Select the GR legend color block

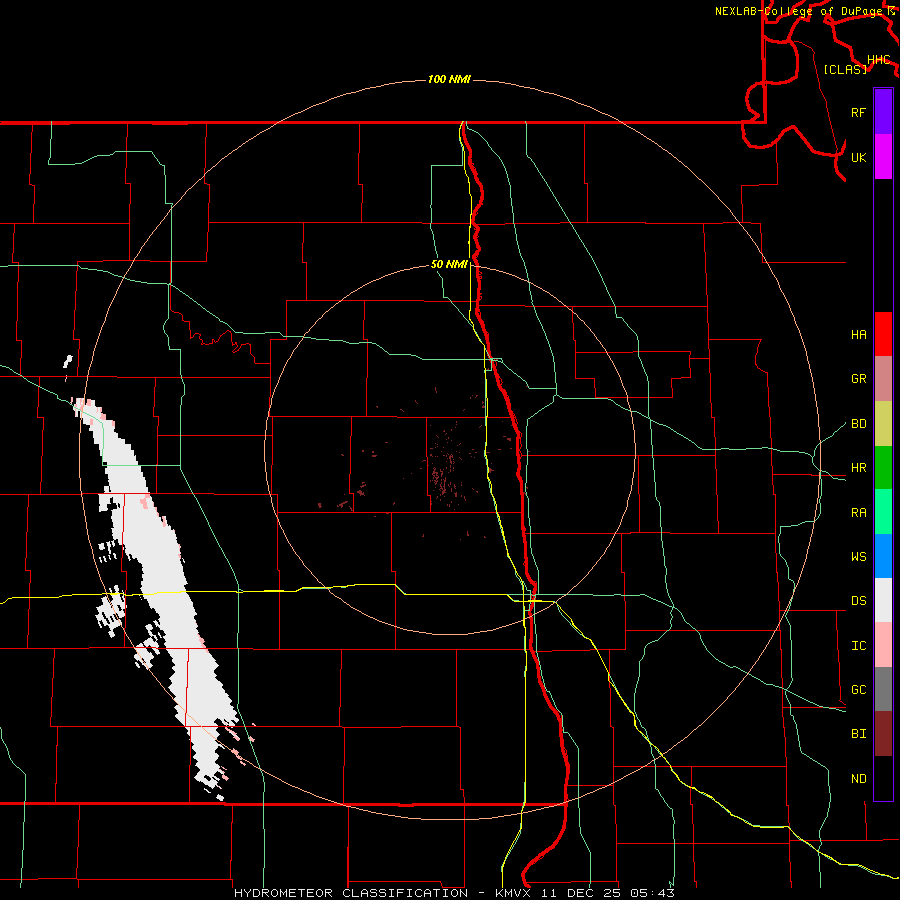883,378
